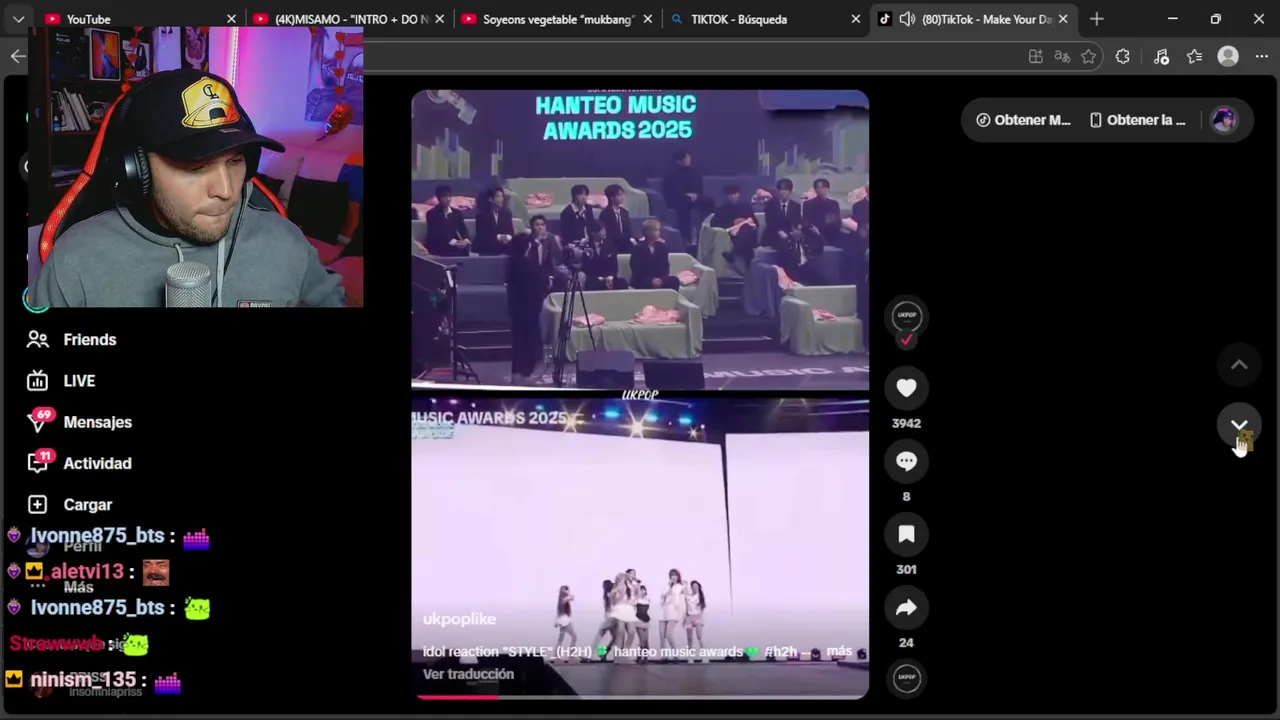Close the YouTube tab

(x=231, y=19)
